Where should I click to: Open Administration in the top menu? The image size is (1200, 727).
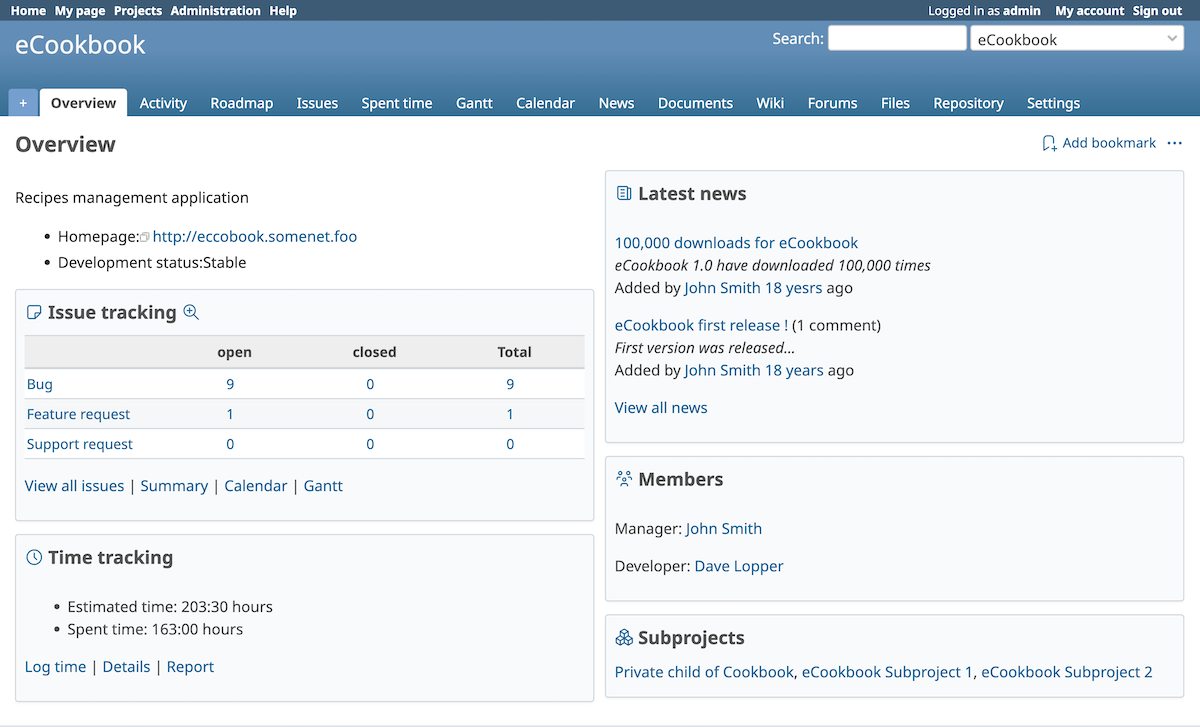coord(215,11)
